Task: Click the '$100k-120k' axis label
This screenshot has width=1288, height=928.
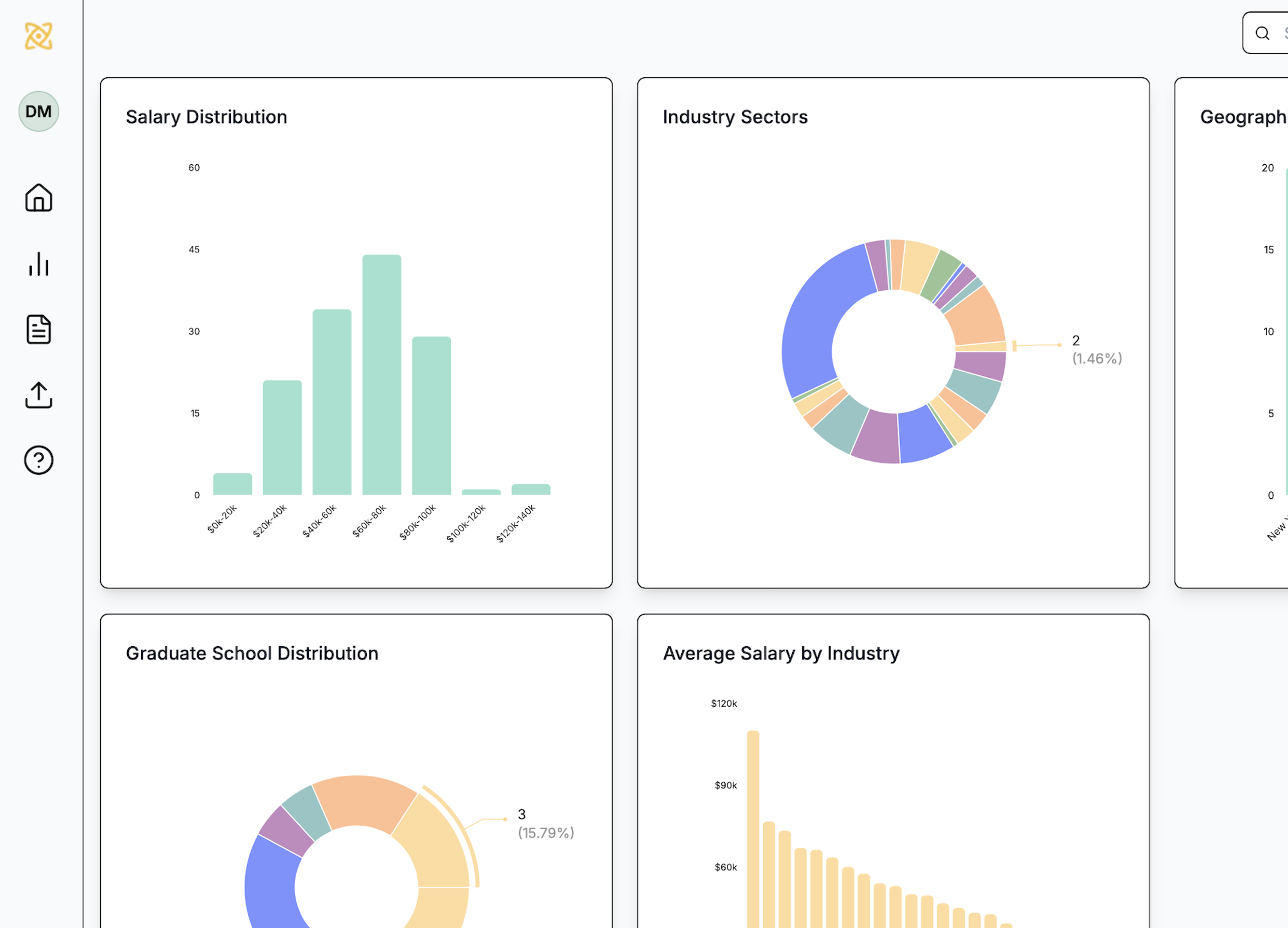Action: (x=466, y=523)
